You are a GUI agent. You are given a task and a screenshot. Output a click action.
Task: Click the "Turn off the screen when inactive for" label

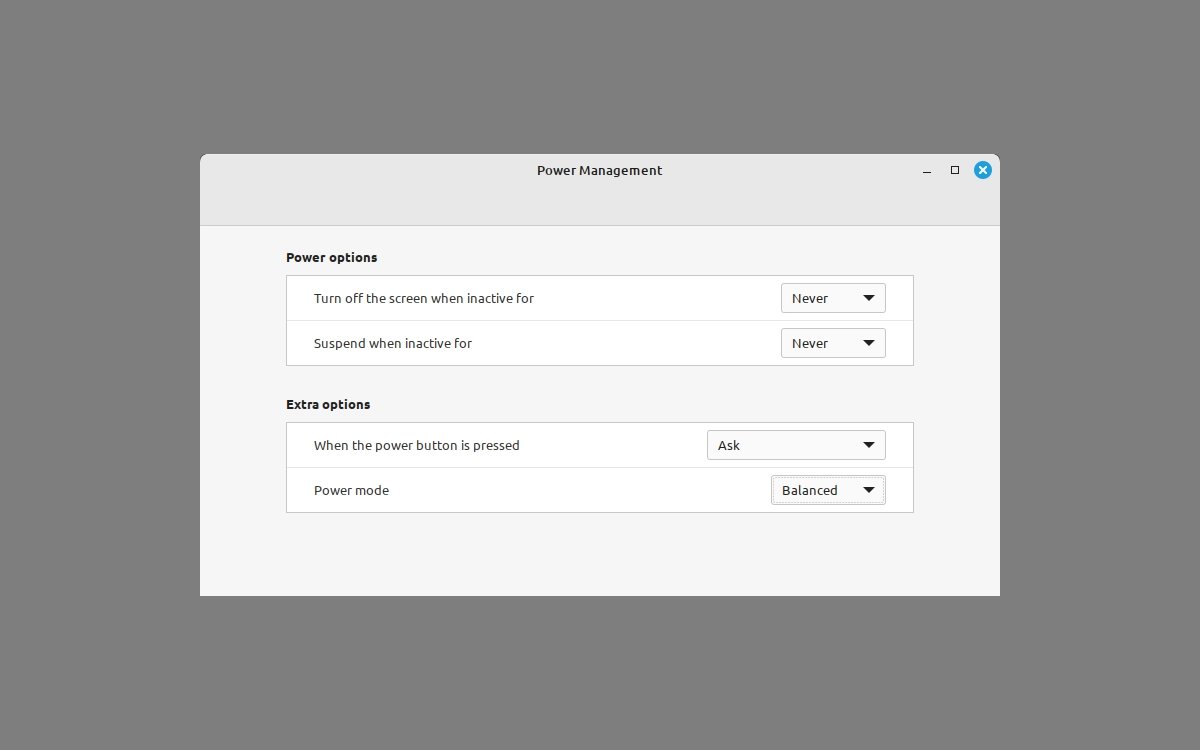[x=423, y=298]
